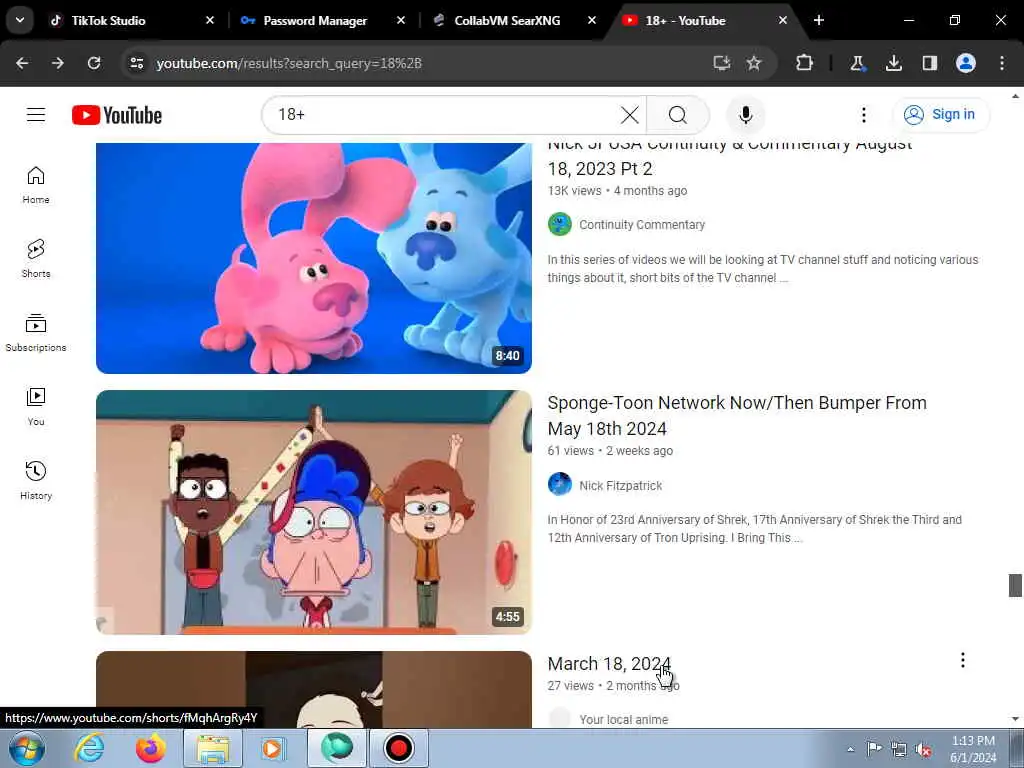This screenshot has height=768, width=1024.
Task: Open the Continuity Commentary channel avatar
Action: (560, 224)
